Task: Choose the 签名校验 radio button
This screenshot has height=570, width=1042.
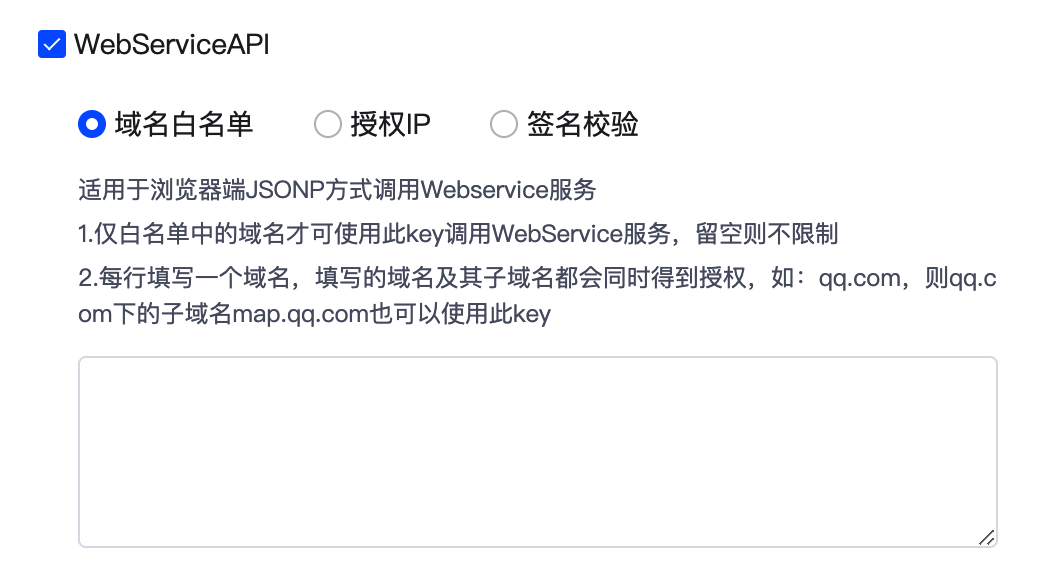Action: pos(504,124)
